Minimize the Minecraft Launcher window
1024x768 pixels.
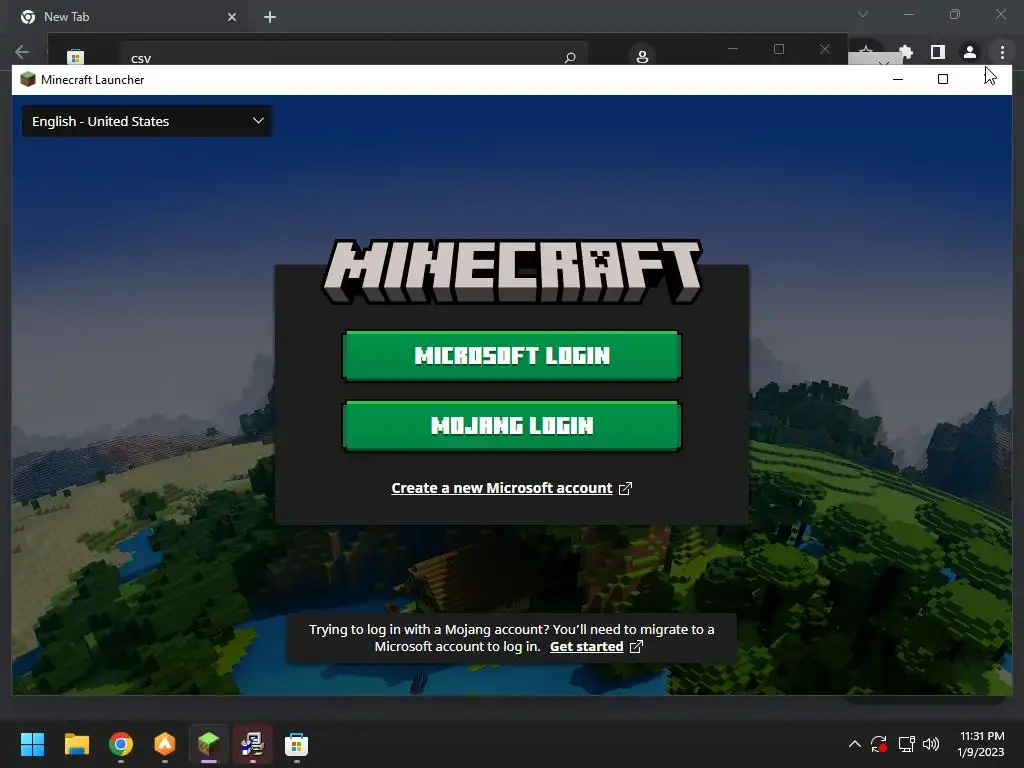coord(898,80)
